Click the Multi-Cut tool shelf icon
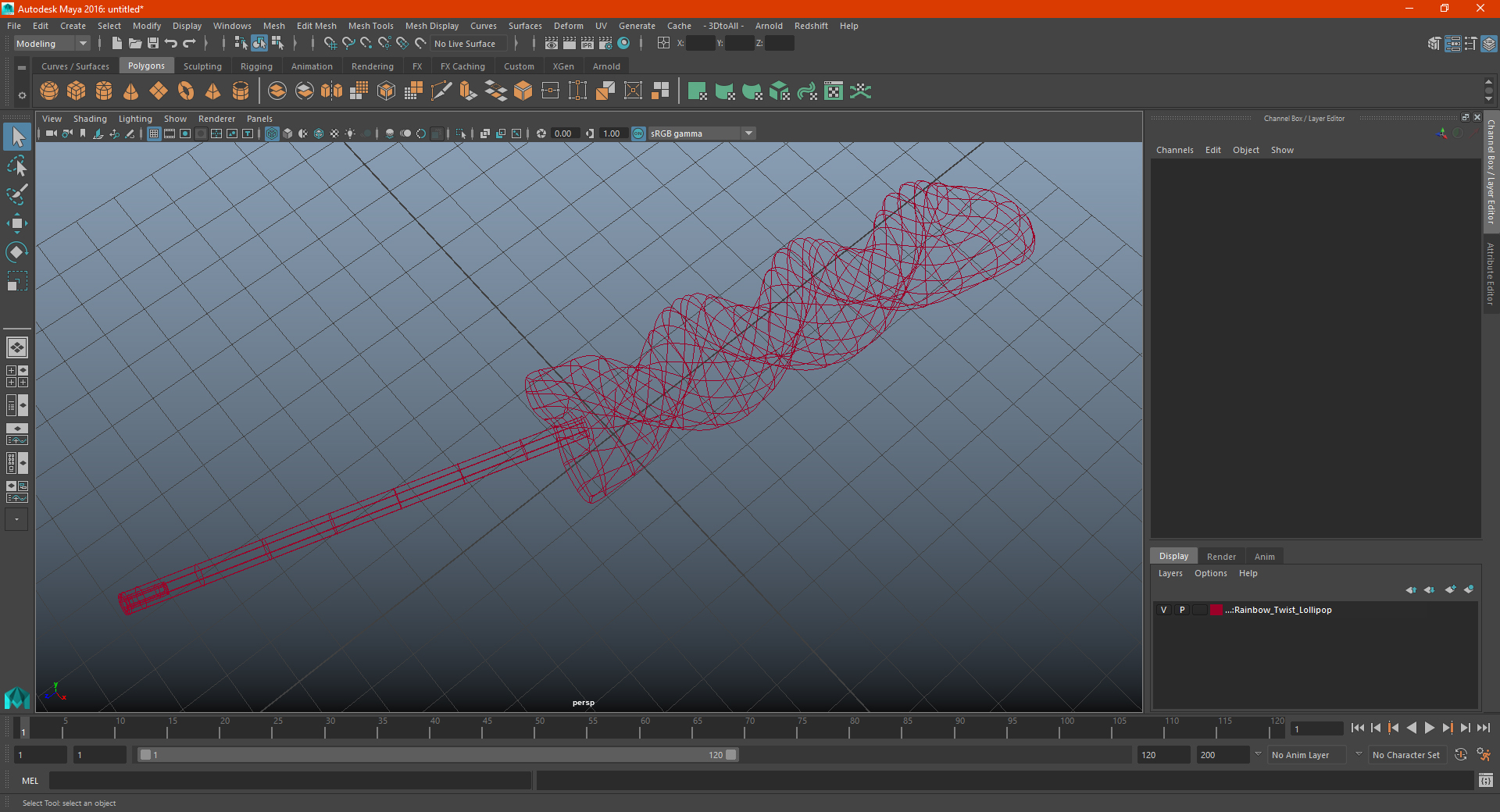Screen dimensions: 1500x812 pos(441,91)
